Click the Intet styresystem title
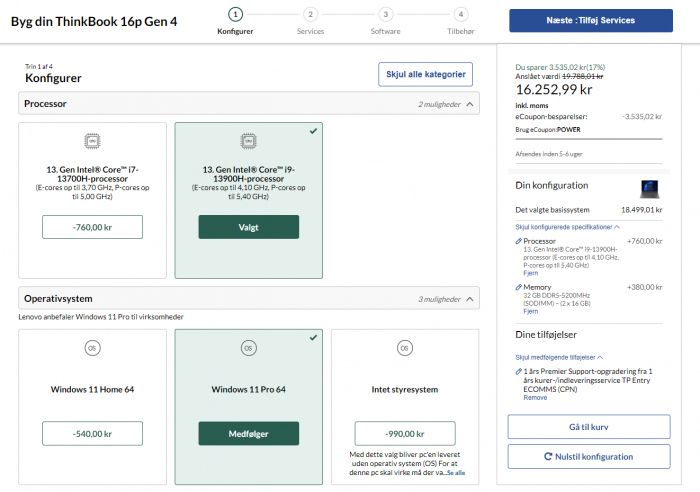Image resolution: width=700 pixels, height=492 pixels. click(405, 389)
